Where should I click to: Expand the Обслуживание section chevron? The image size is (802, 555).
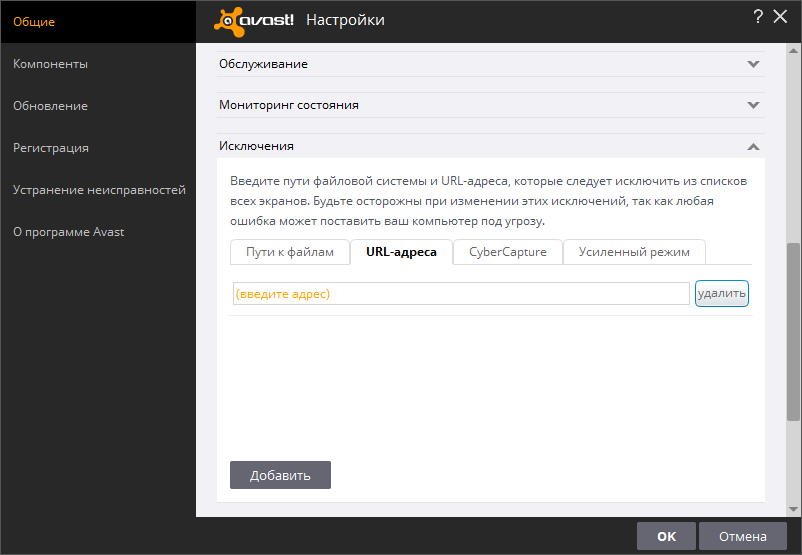point(753,64)
